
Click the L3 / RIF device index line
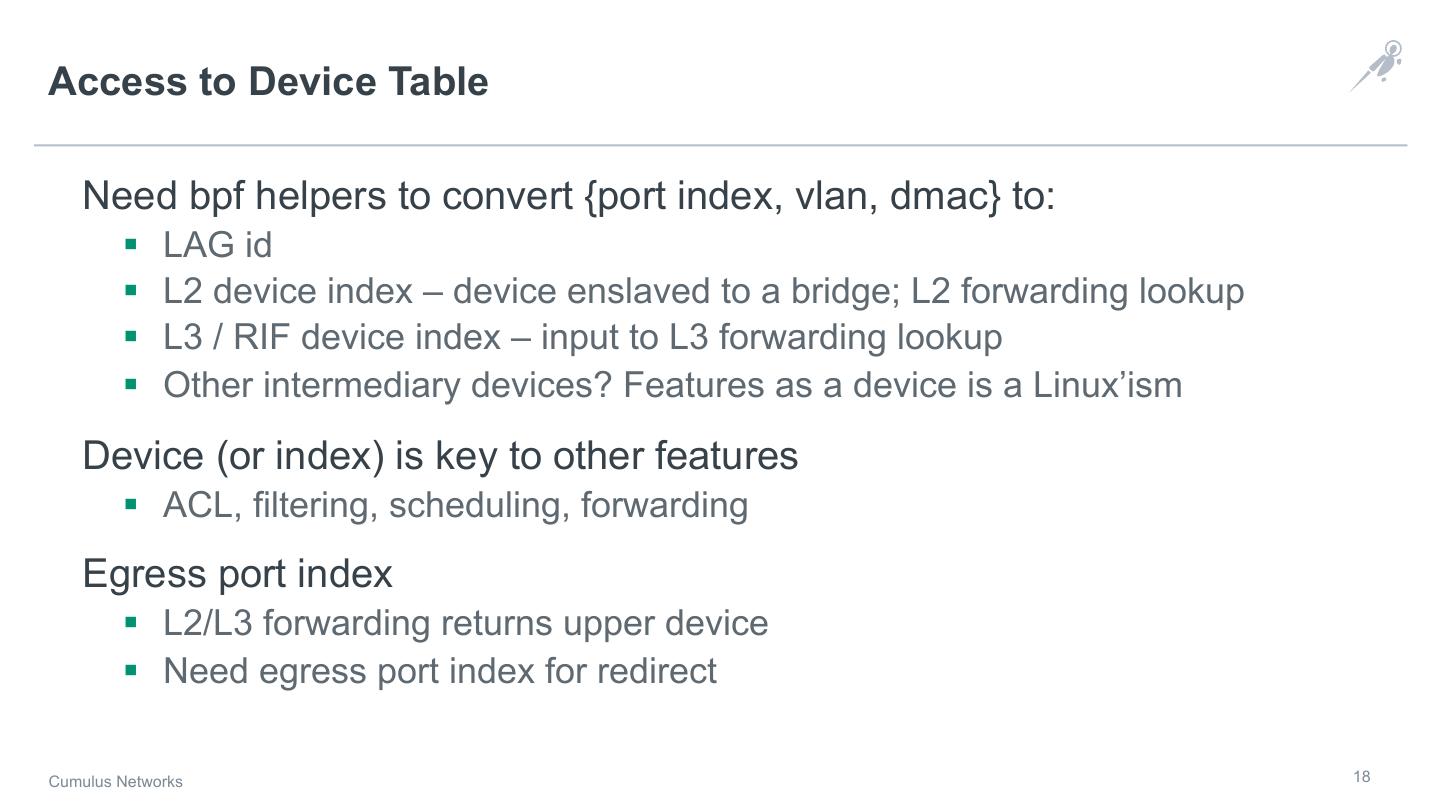582,338
